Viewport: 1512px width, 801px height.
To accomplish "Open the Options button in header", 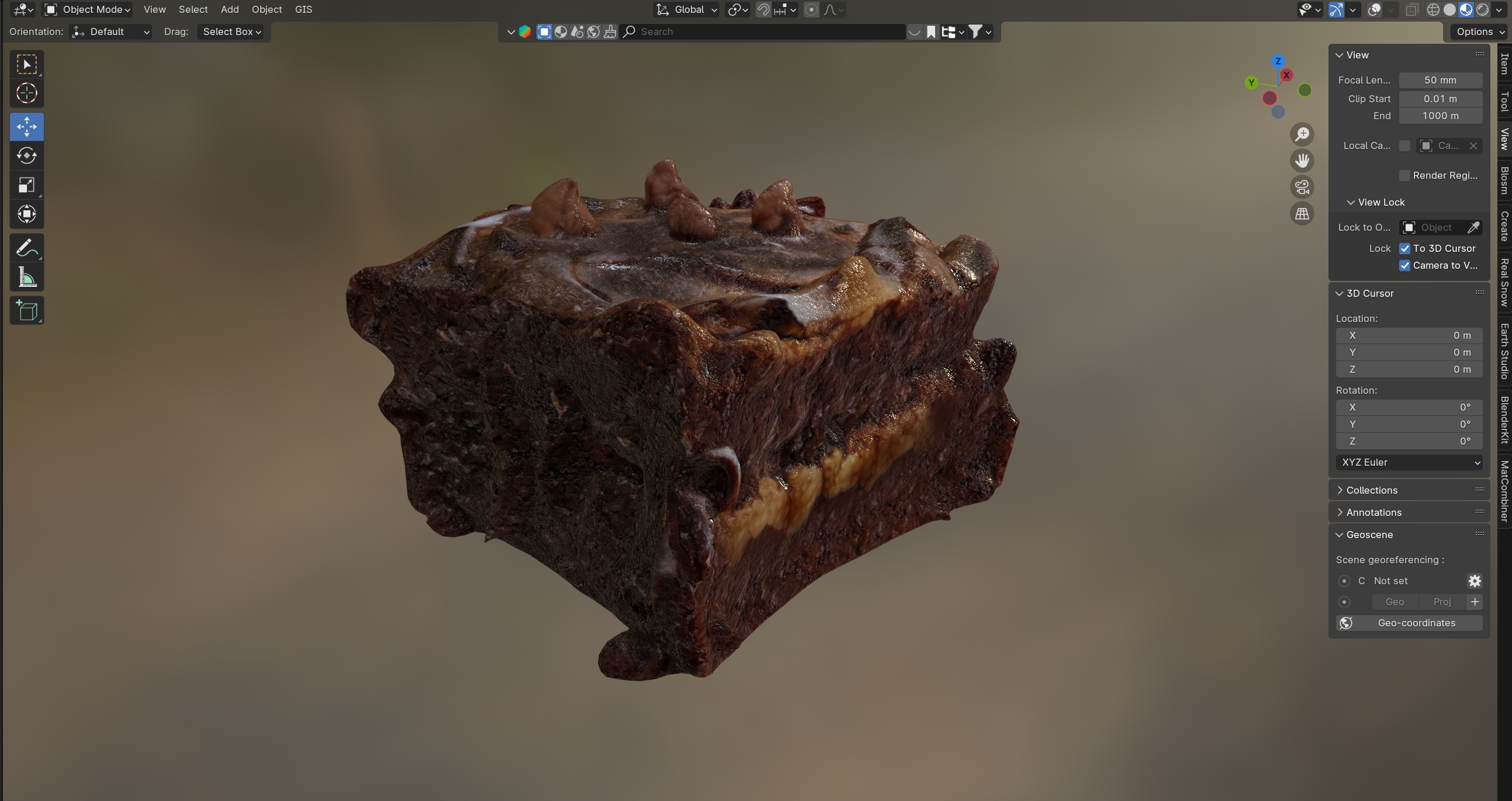I will point(1480,32).
